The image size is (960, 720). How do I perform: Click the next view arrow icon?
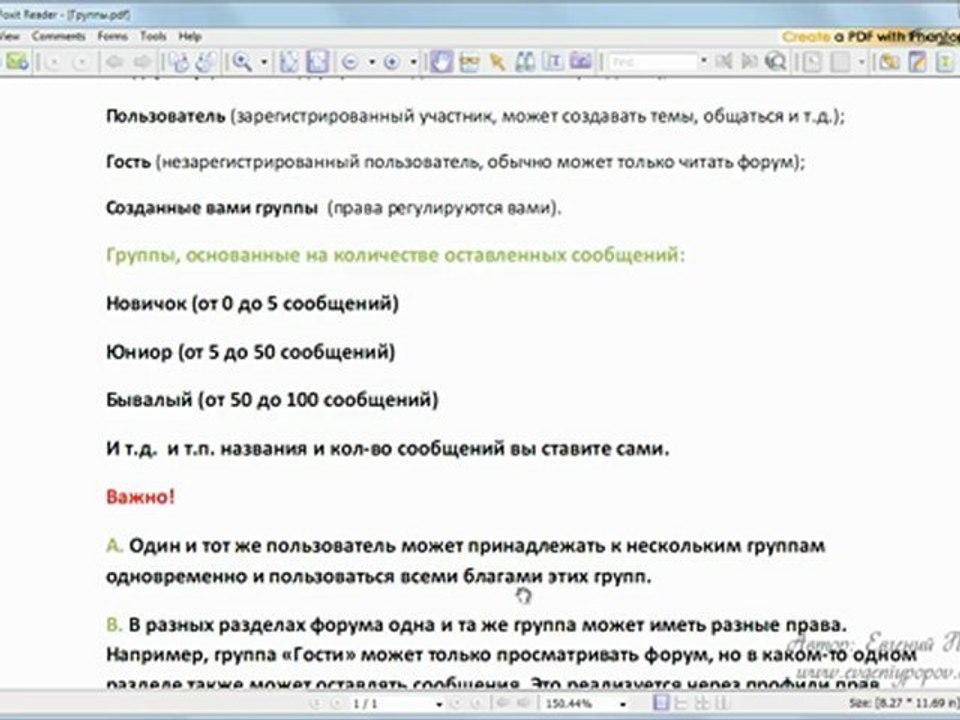142,61
